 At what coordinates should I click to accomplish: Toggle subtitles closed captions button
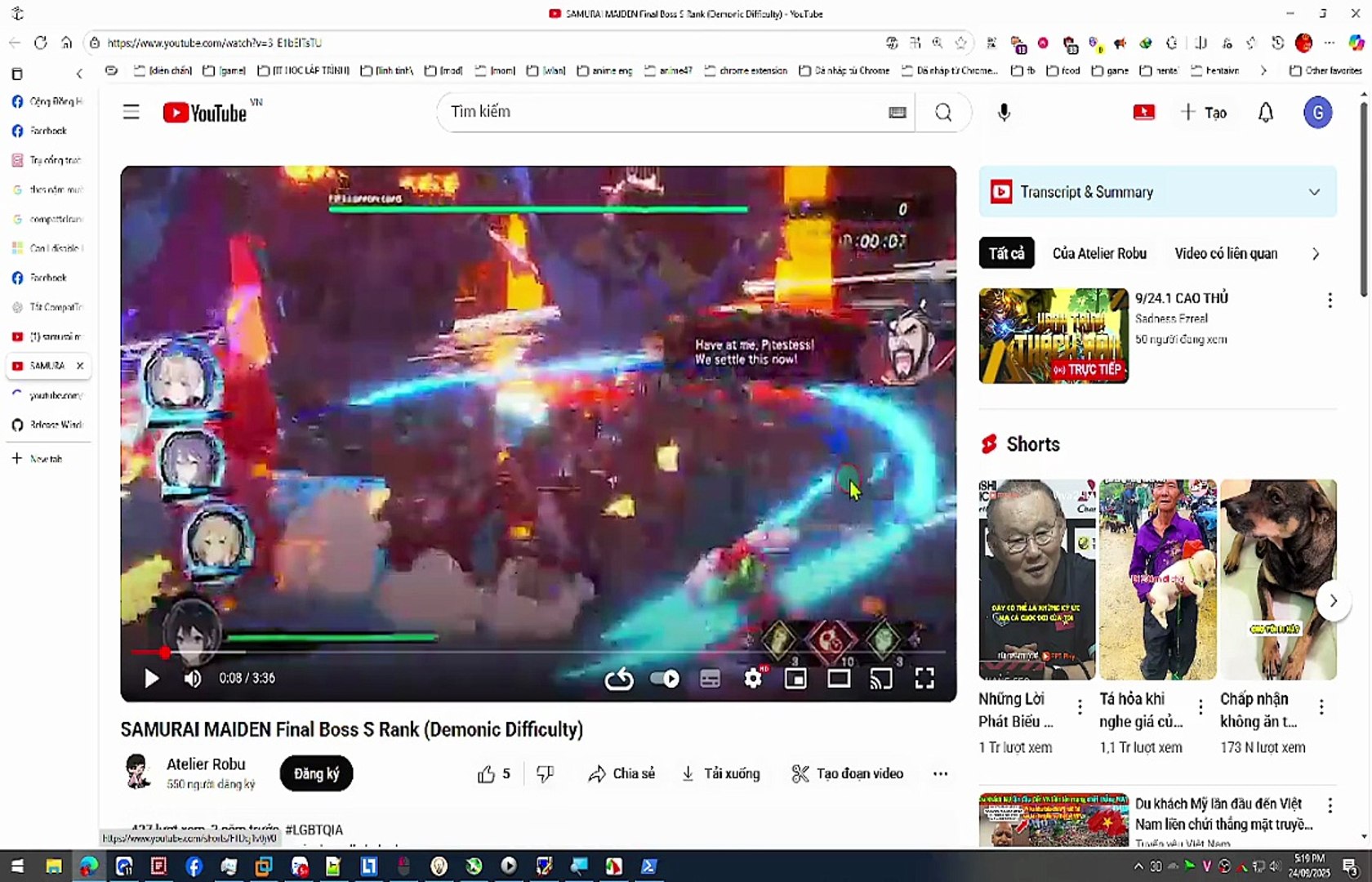710,678
